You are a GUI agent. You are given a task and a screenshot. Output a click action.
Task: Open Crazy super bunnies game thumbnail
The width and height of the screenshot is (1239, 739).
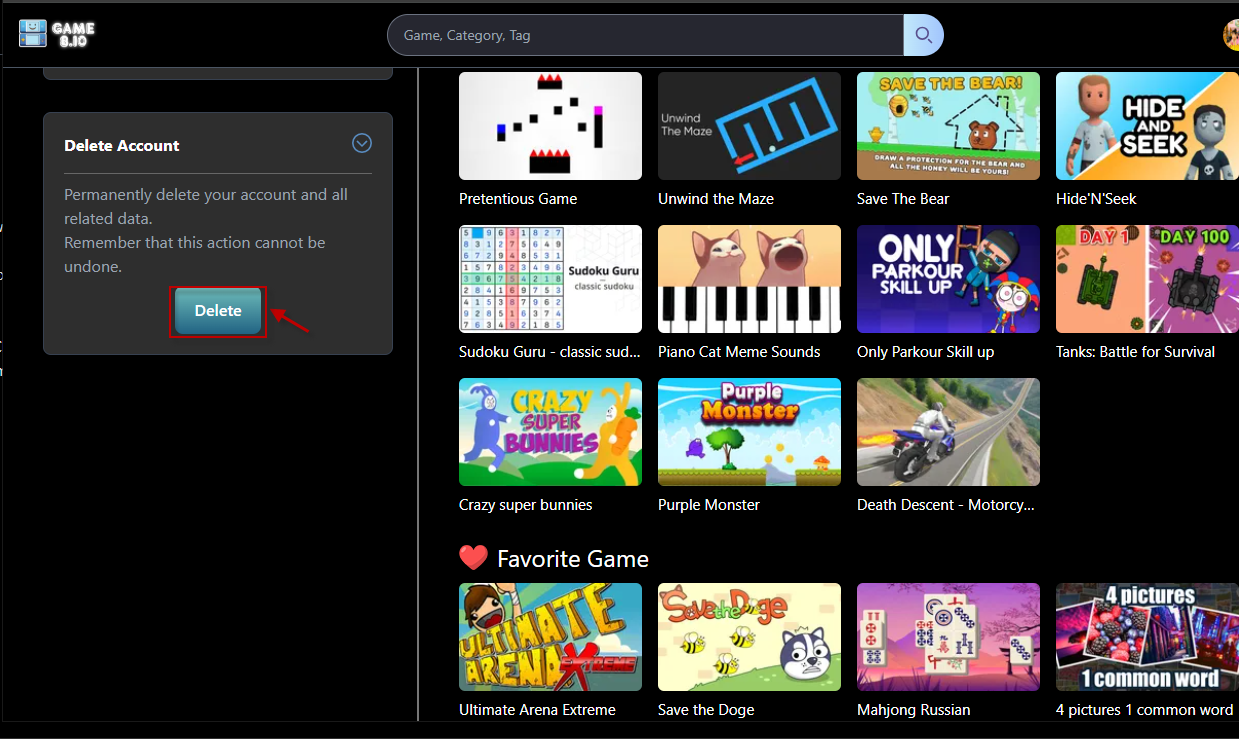coord(550,432)
